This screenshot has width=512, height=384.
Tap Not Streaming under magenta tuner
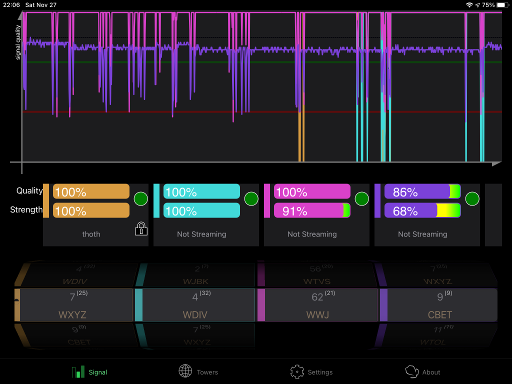tap(312, 234)
